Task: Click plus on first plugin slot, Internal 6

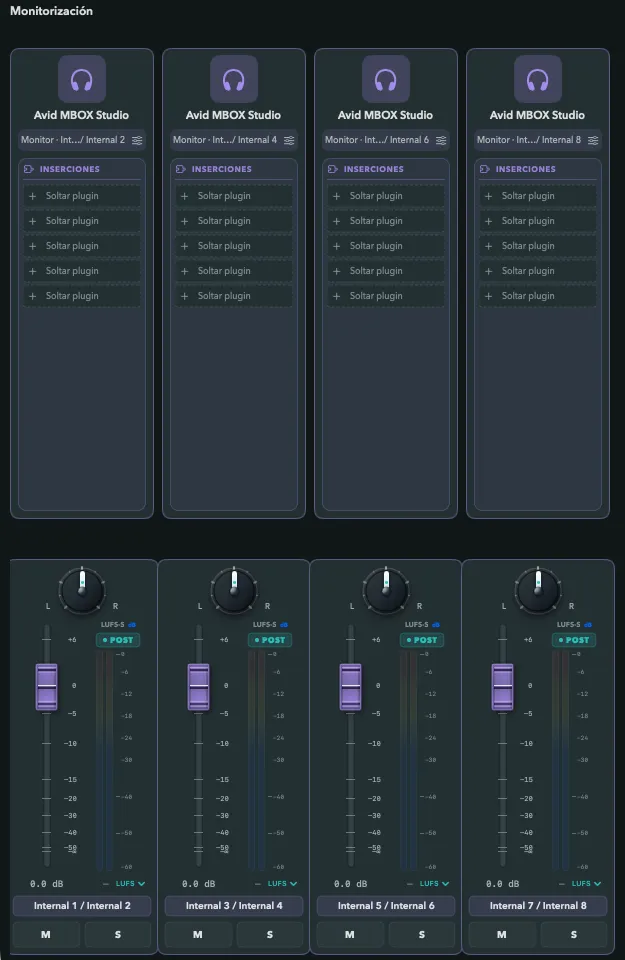Action: tap(336, 196)
